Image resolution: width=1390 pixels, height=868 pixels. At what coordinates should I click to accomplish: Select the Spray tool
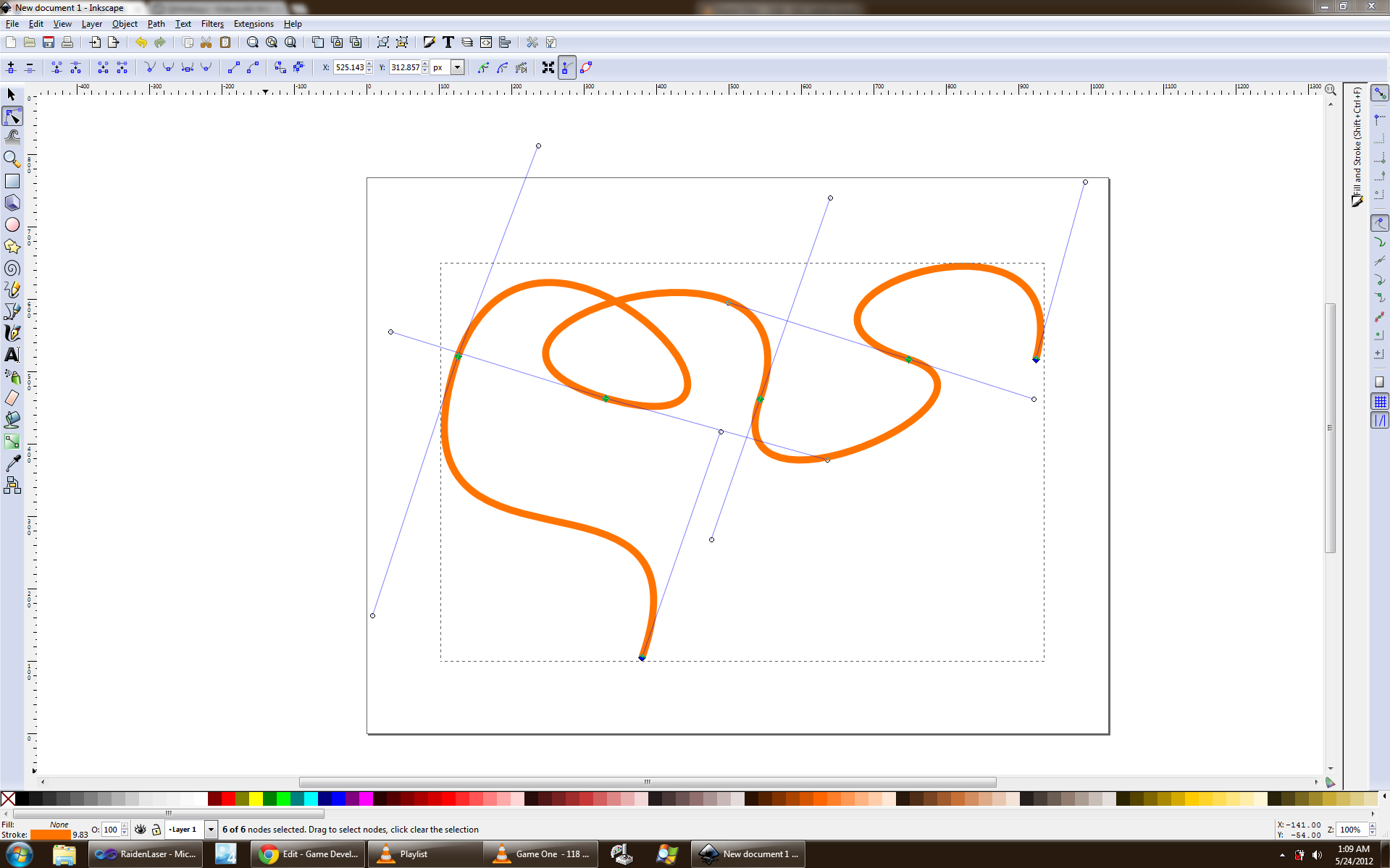(x=12, y=376)
